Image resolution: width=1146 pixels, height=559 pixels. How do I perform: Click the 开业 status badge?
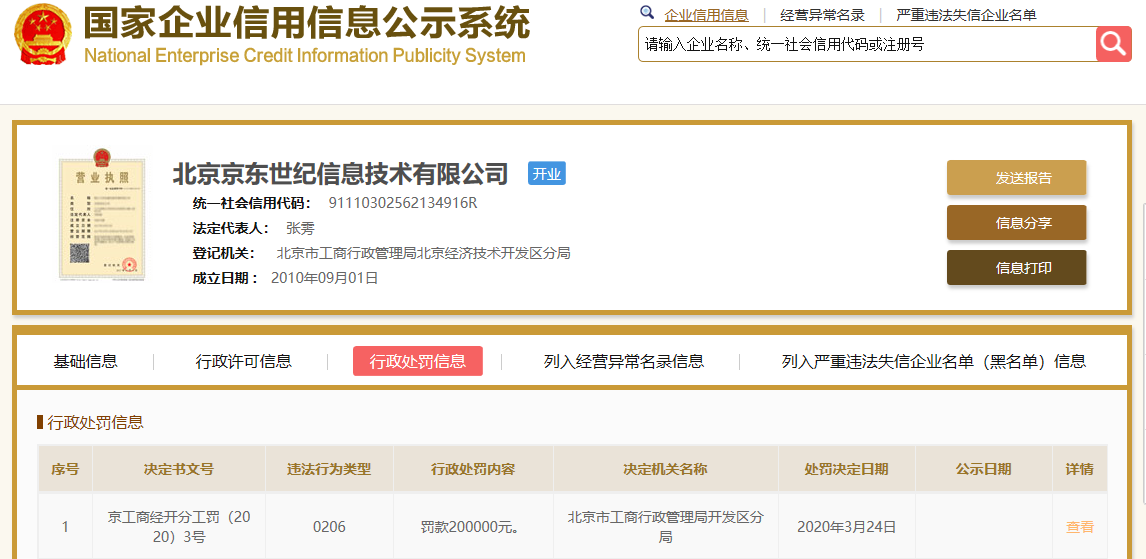[547, 173]
